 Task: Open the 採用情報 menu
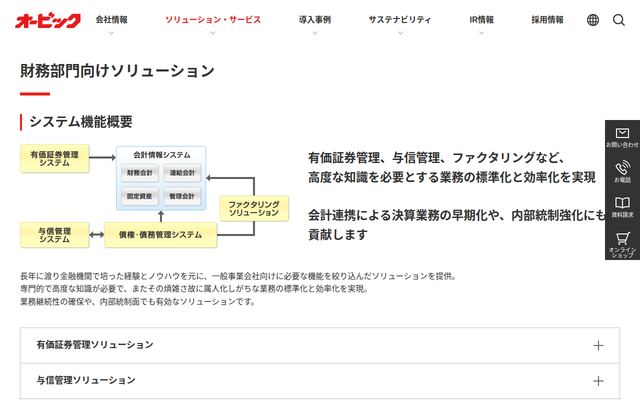point(547,20)
